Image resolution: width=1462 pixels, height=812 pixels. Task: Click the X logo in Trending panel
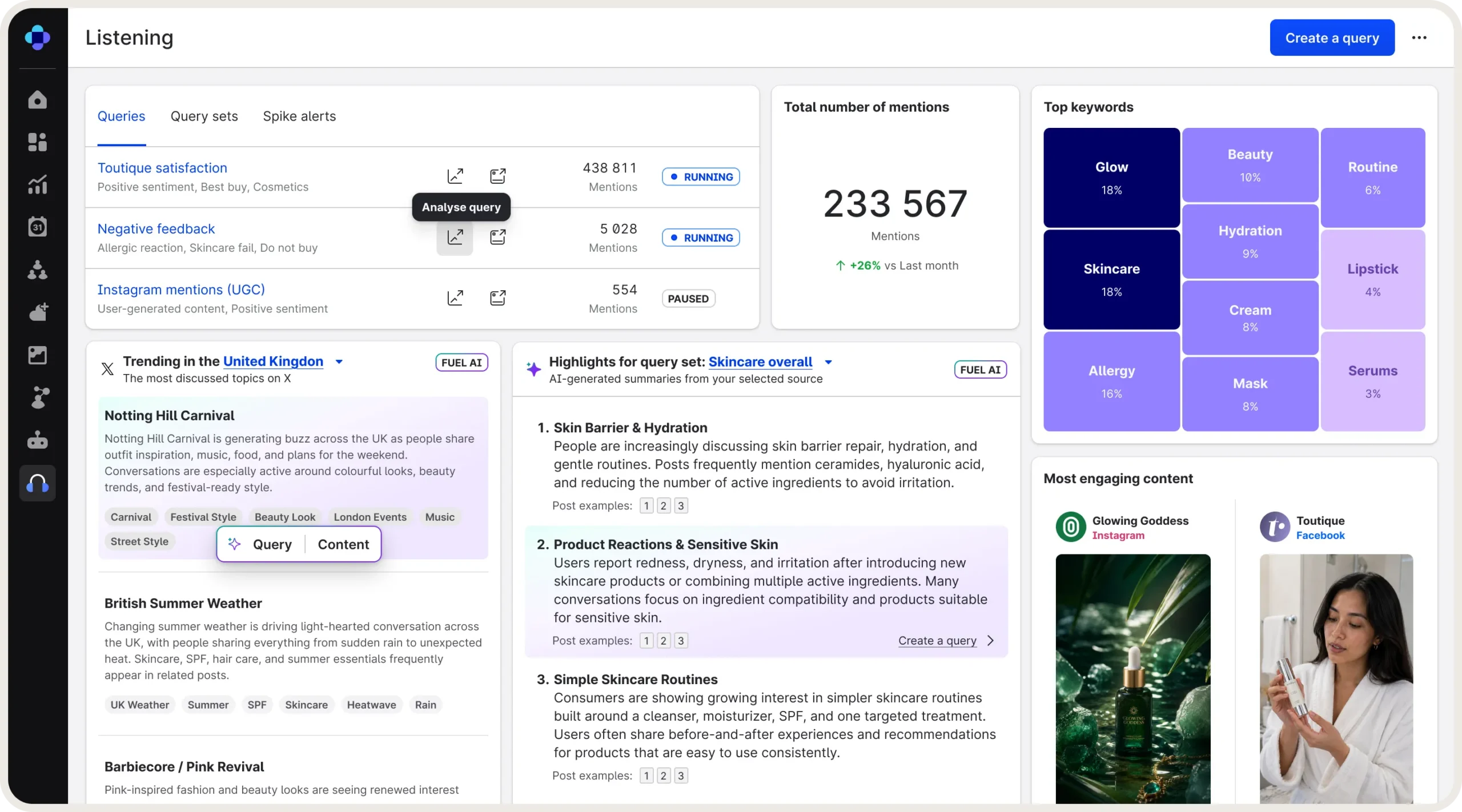[x=107, y=369]
